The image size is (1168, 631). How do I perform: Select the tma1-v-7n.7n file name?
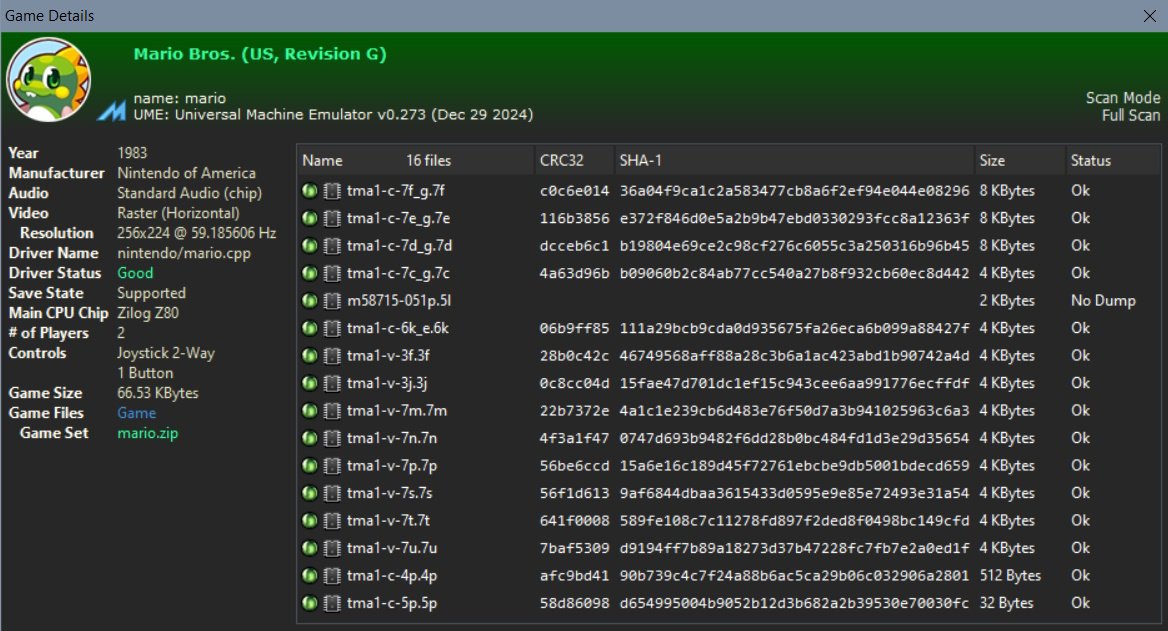pyautogui.click(x=392, y=439)
